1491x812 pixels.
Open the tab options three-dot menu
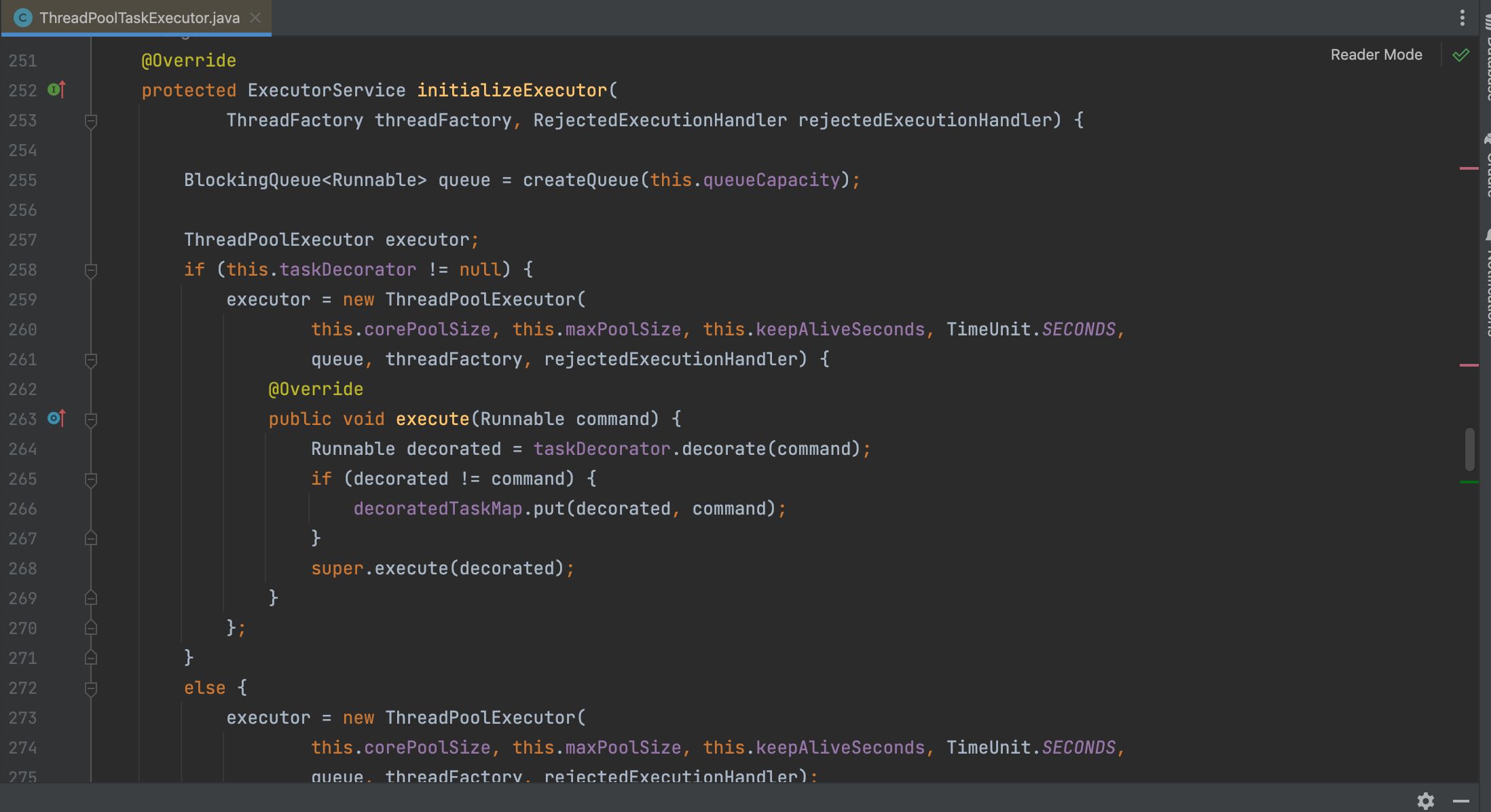click(x=1462, y=18)
